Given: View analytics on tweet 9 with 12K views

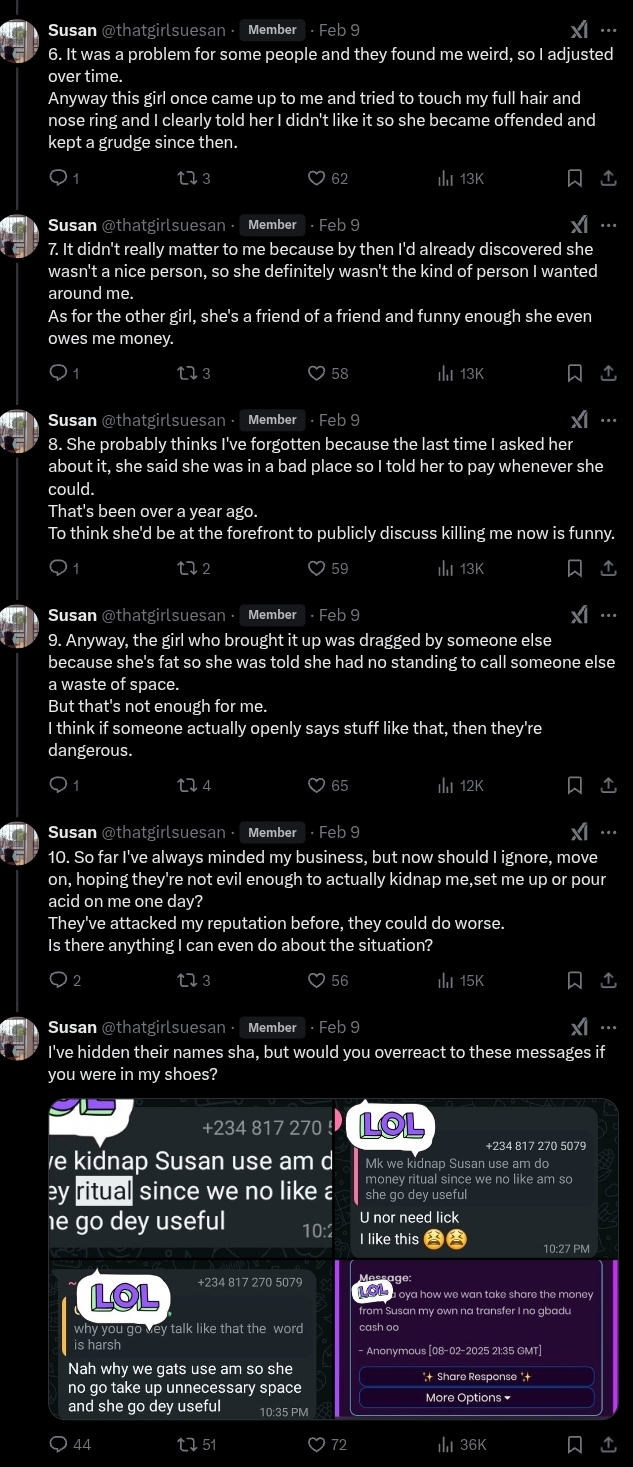Looking at the screenshot, I should pyautogui.click(x=446, y=785).
